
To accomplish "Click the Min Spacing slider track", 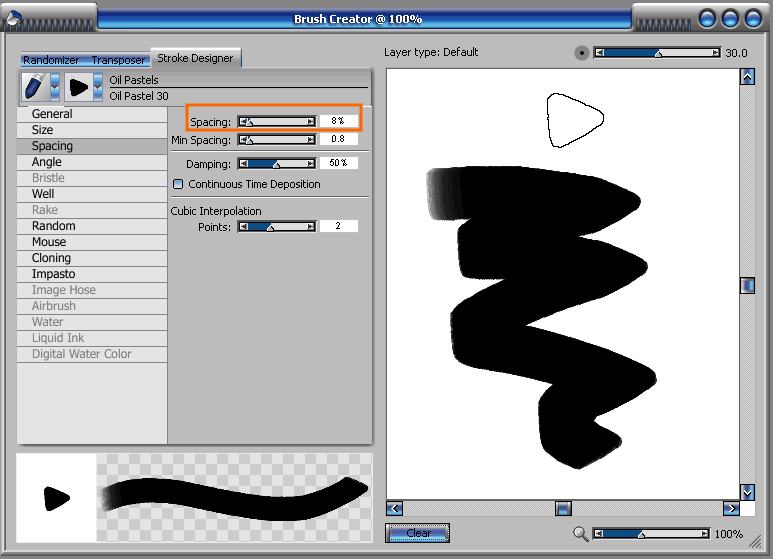I will point(278,140).
